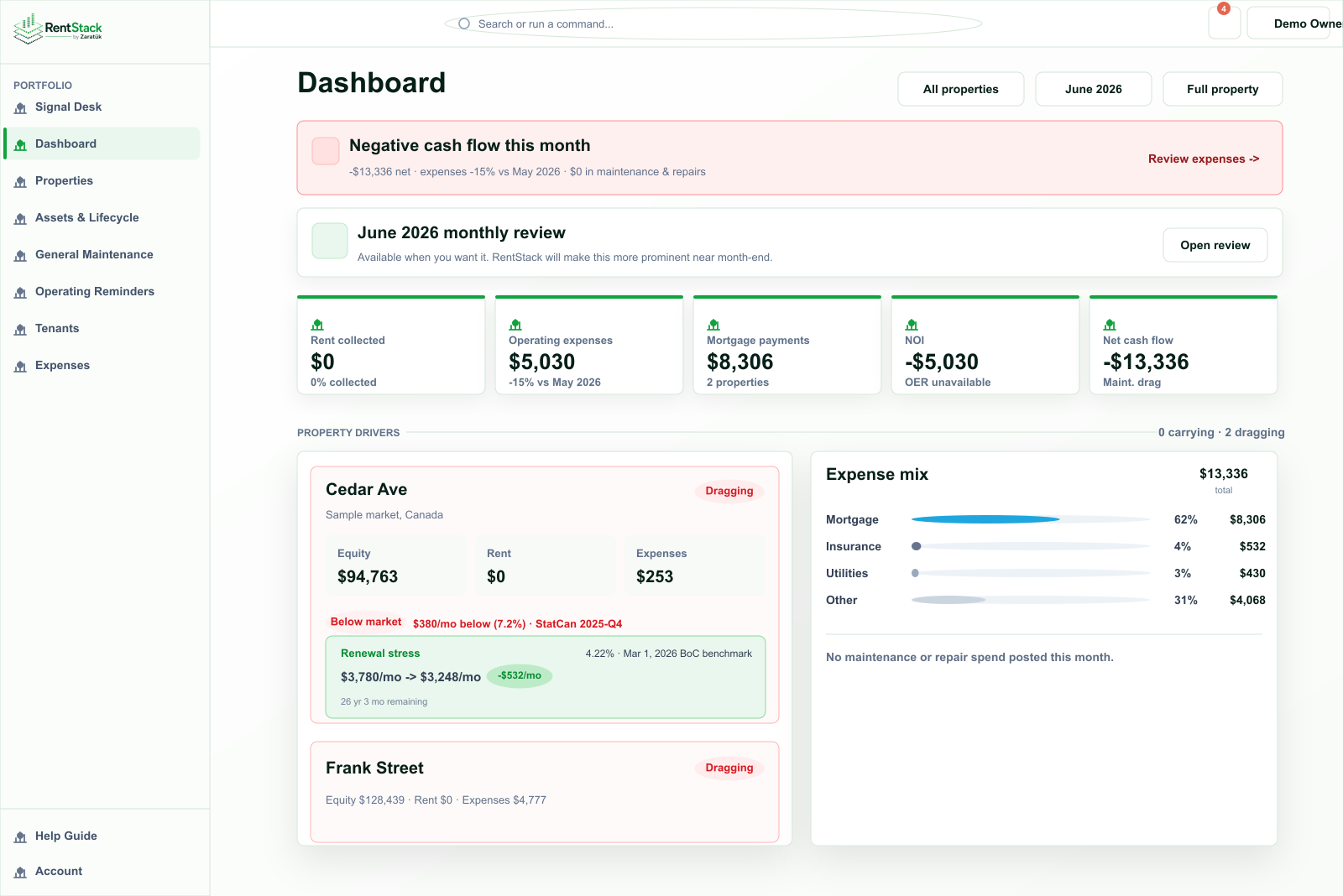This screenshot has height=896, width=1343.
Task: Click the Below market tag
Action: 366,622
